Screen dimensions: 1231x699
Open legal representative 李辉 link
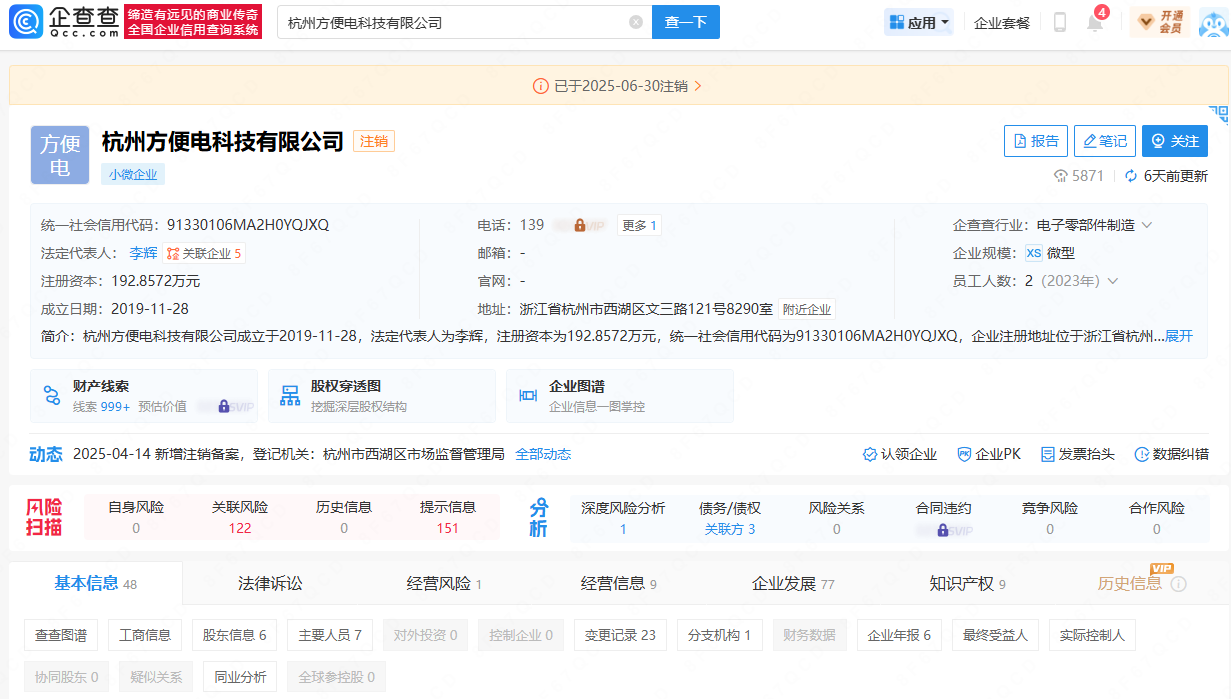(143, 253)
